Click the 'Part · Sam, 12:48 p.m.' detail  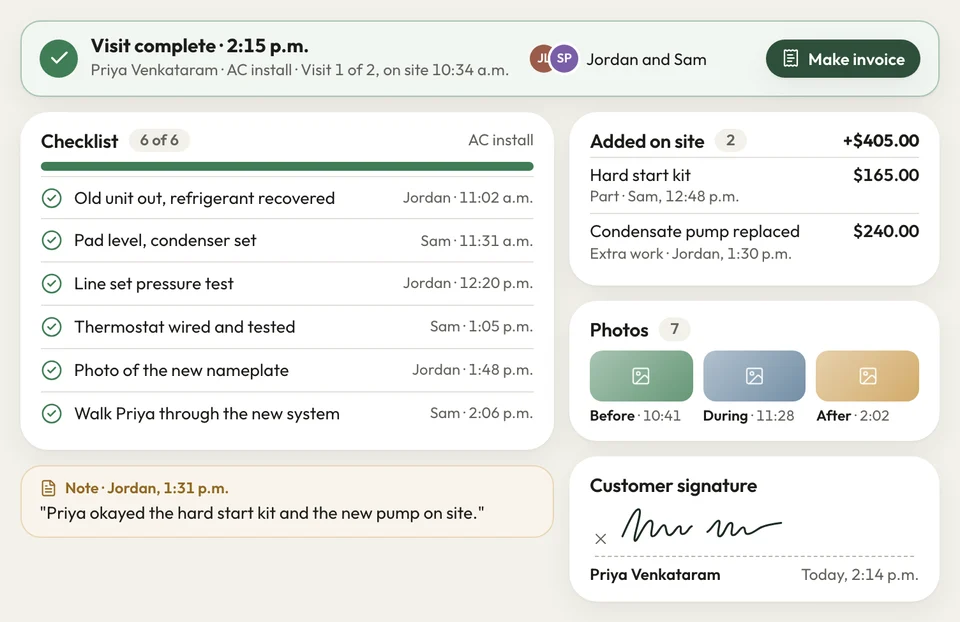coord(664,197)
